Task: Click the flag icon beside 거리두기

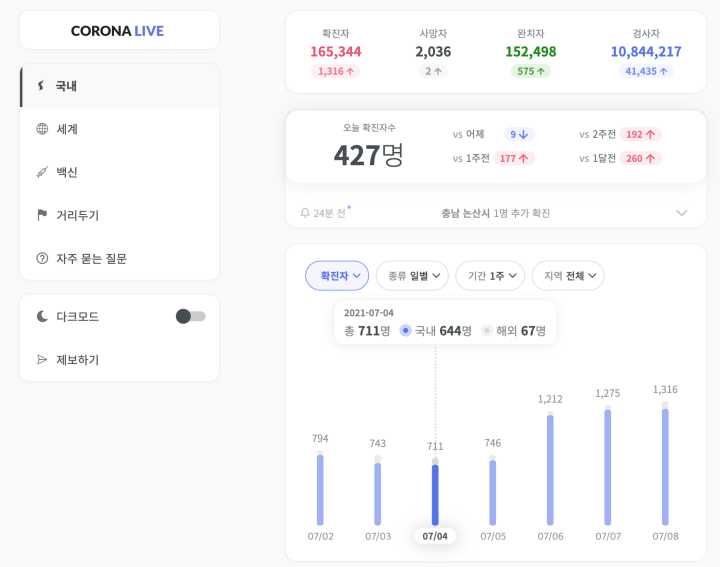Action: click(x=42, y=215)
